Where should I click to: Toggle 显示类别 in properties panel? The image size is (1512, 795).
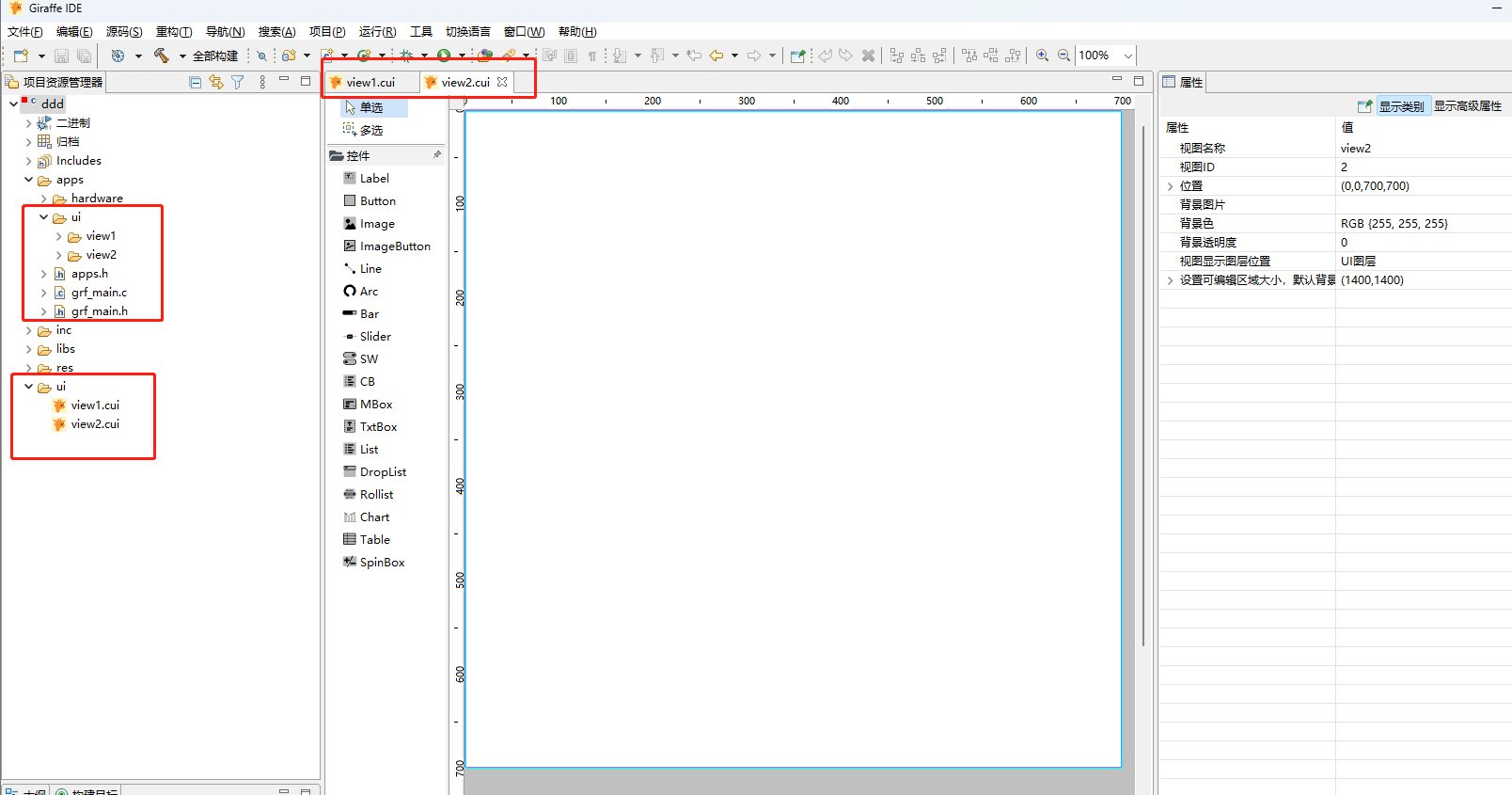1401,106
